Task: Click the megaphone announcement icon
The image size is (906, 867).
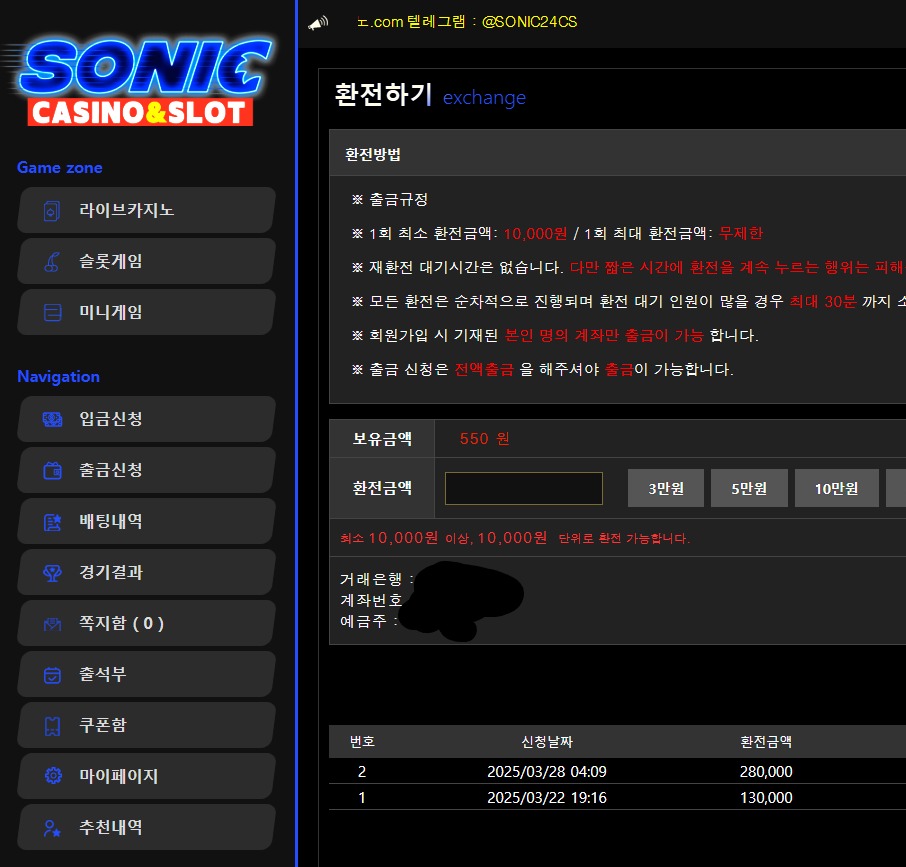Action: pos(318,23)
